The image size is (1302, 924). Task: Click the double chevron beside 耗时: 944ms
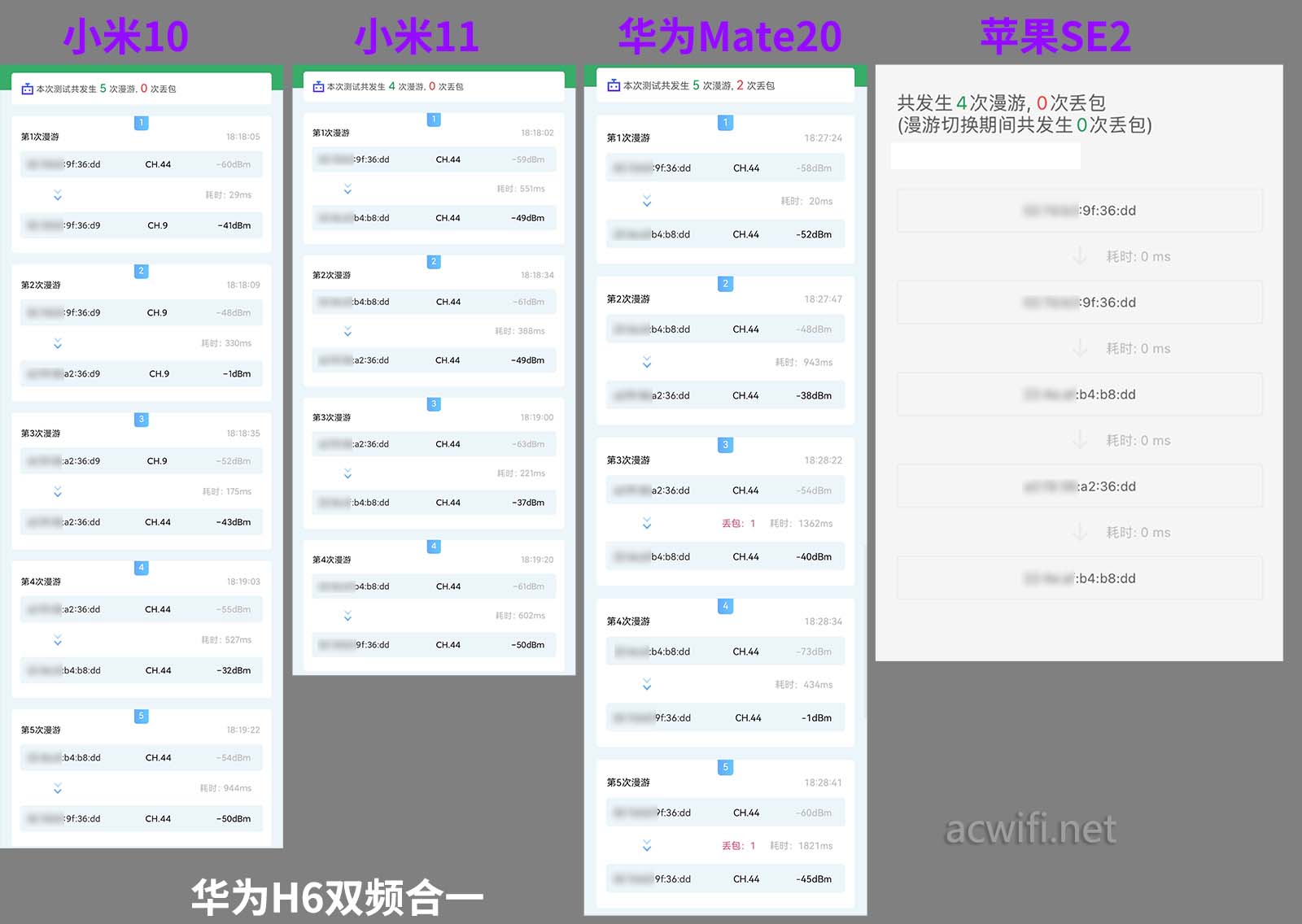click(x=58, y=788)
